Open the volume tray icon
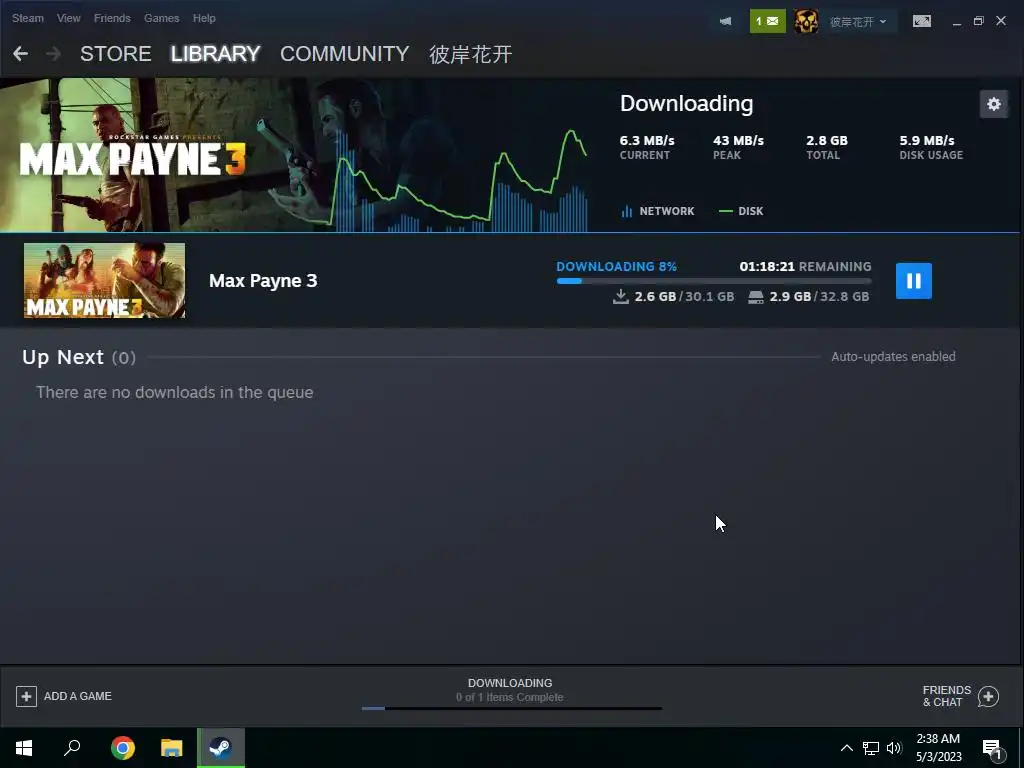This screenshot has height=768, width=1024. pos(894,748)
